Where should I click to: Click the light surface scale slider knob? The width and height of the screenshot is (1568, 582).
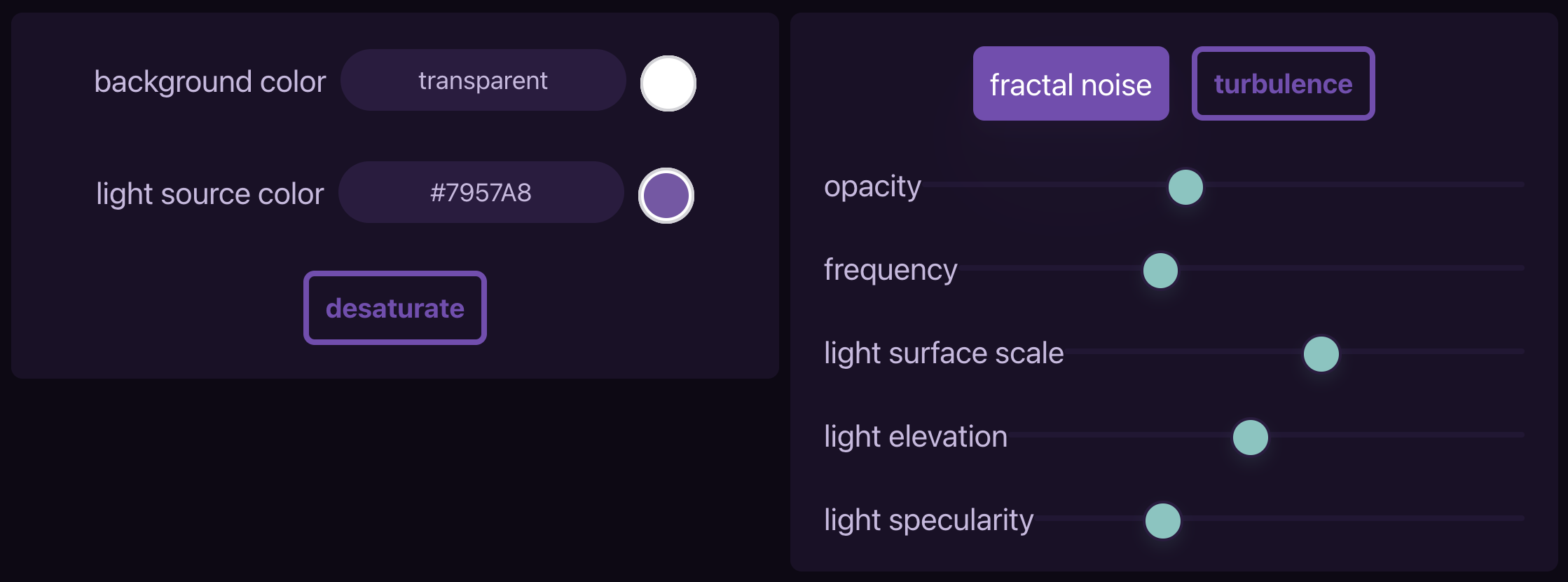(1321, 353)
